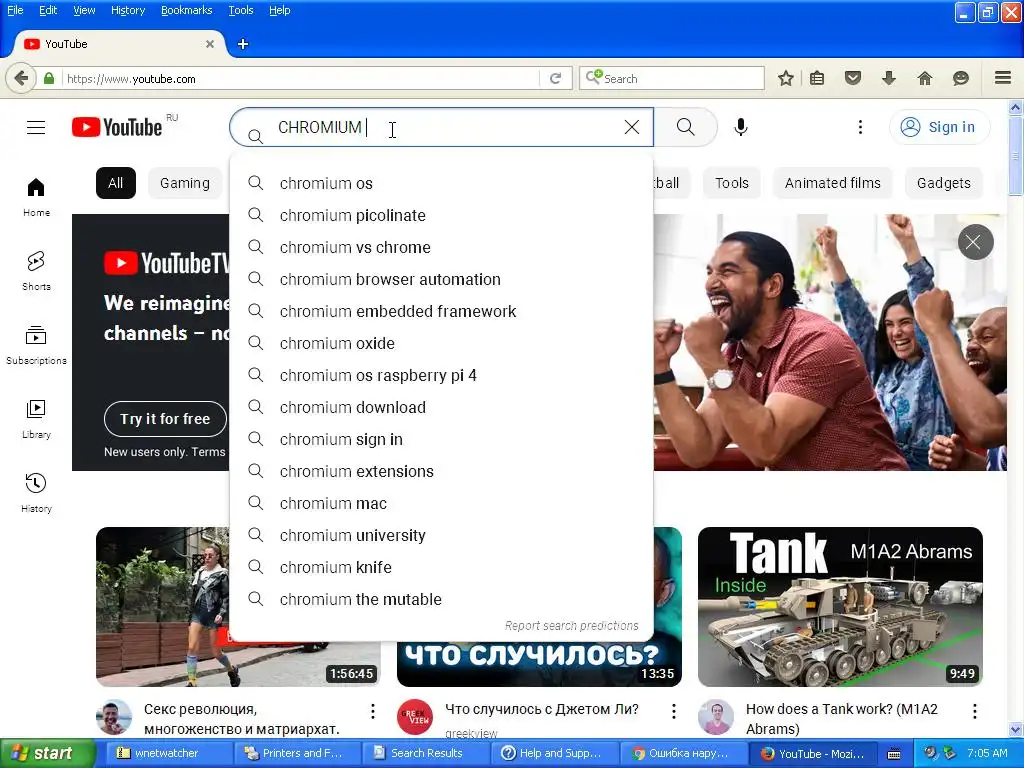Open the YouTube guide hamburger menu
The image size is (1024, 768).
(36, 127)
